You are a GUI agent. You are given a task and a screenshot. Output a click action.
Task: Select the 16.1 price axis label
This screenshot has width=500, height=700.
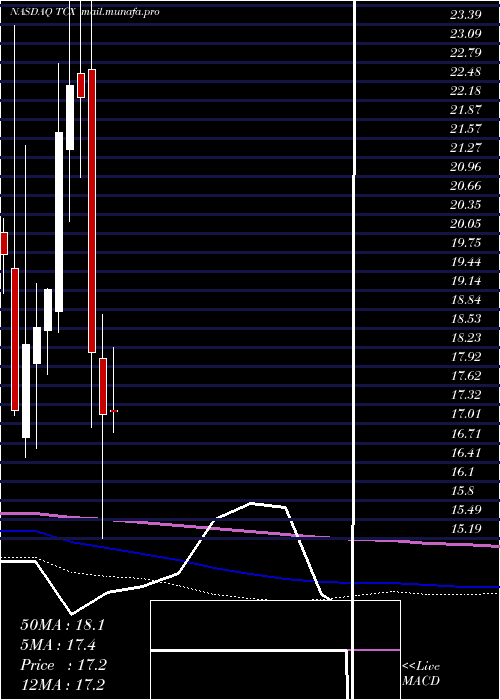point(462,472)
